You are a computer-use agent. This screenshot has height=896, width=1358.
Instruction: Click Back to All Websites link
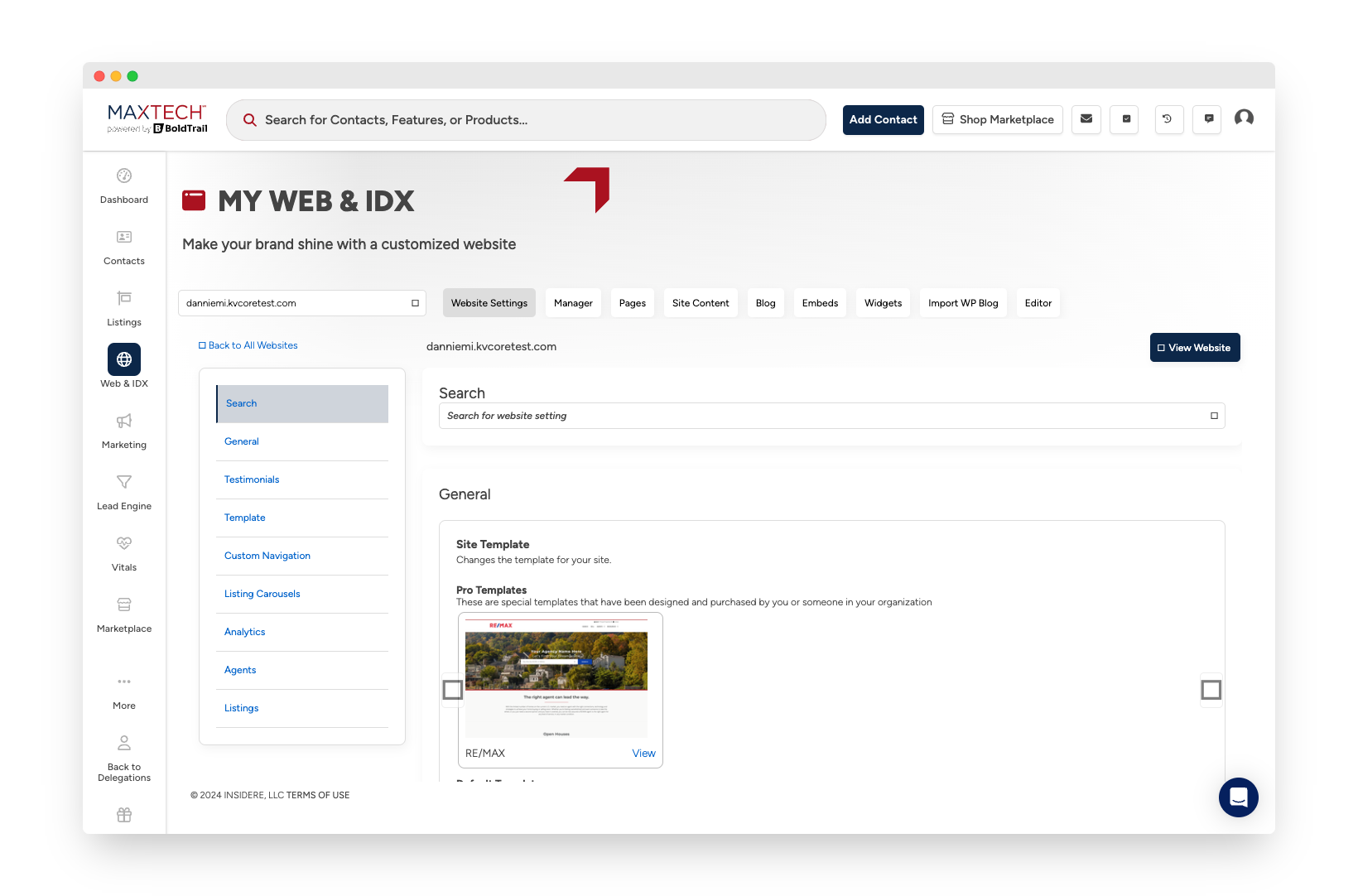[x=253, y=345]
